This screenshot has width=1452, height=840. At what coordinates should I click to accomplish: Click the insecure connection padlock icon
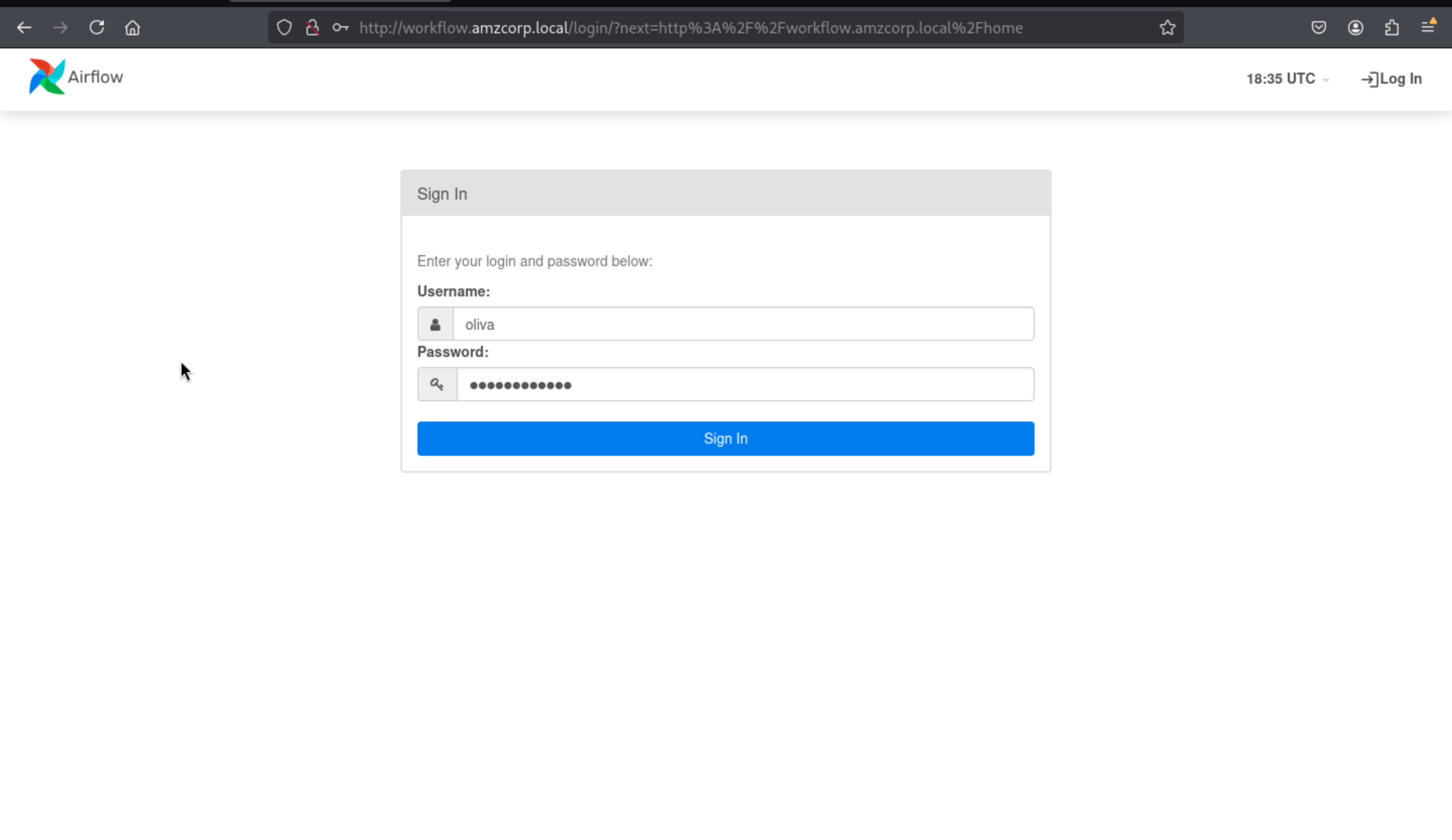point(312,28)
